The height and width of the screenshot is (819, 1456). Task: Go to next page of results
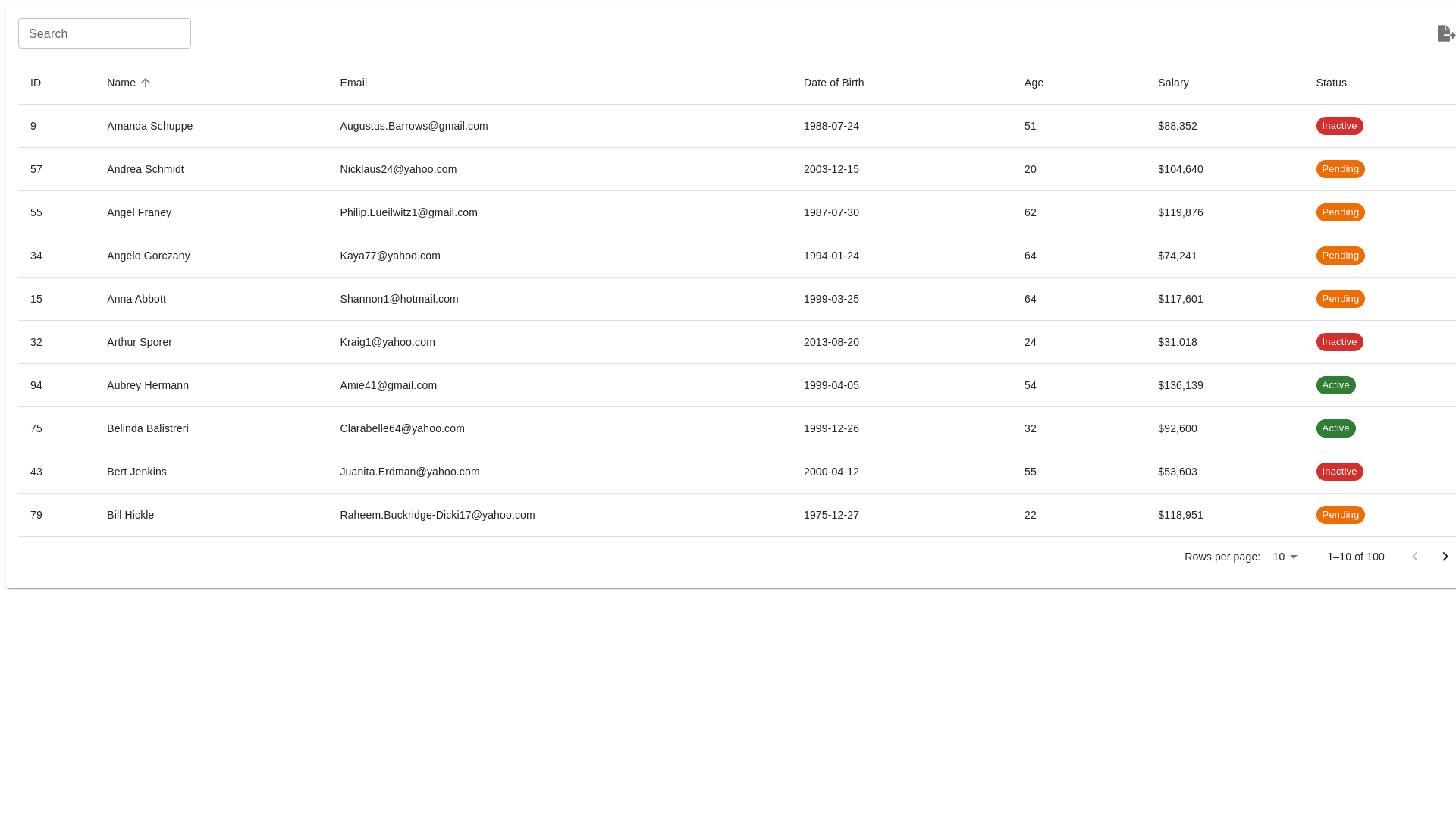1445,557
